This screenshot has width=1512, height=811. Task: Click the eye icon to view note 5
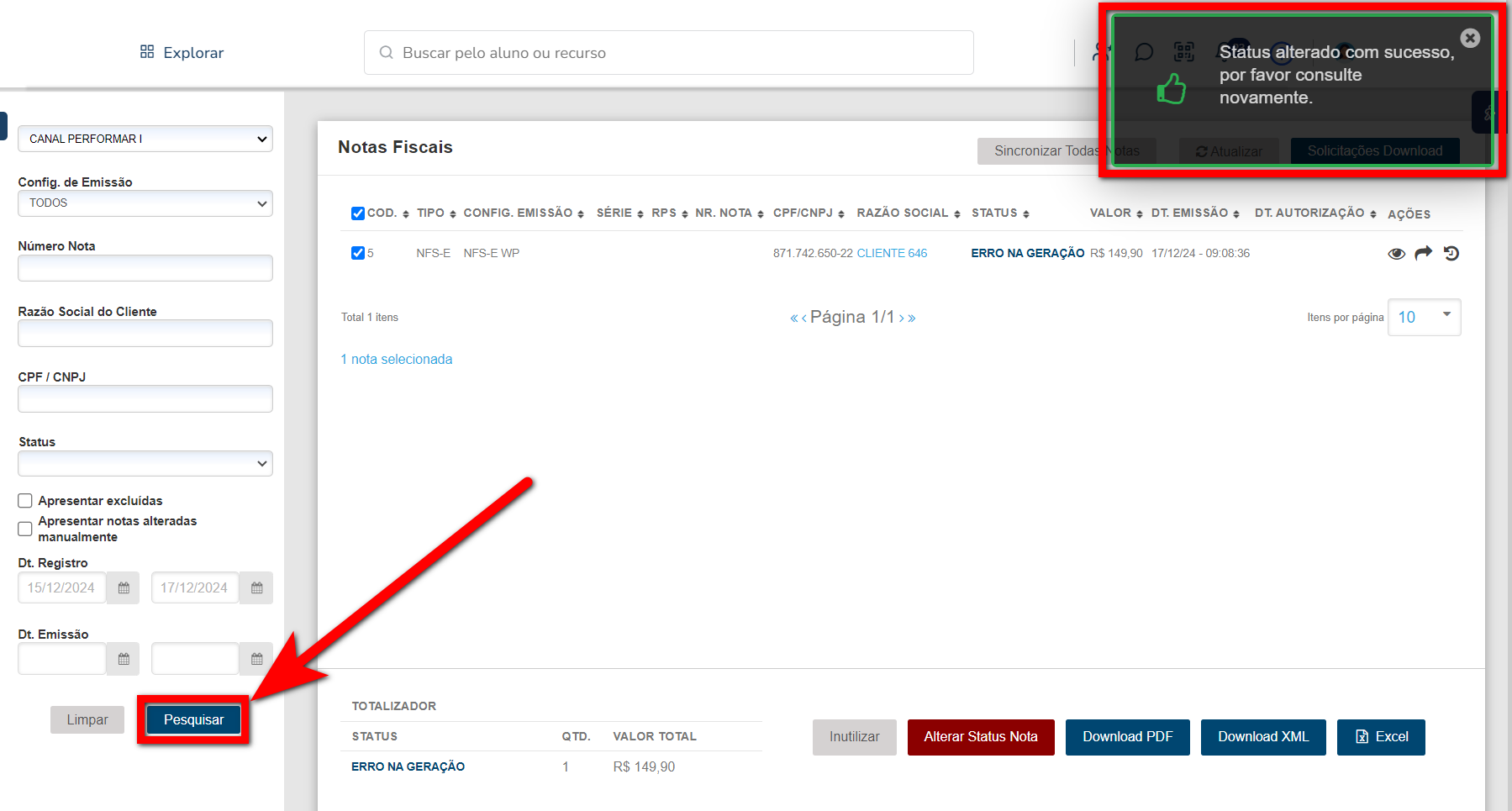pyautogui.click(x=1396, y=254)
